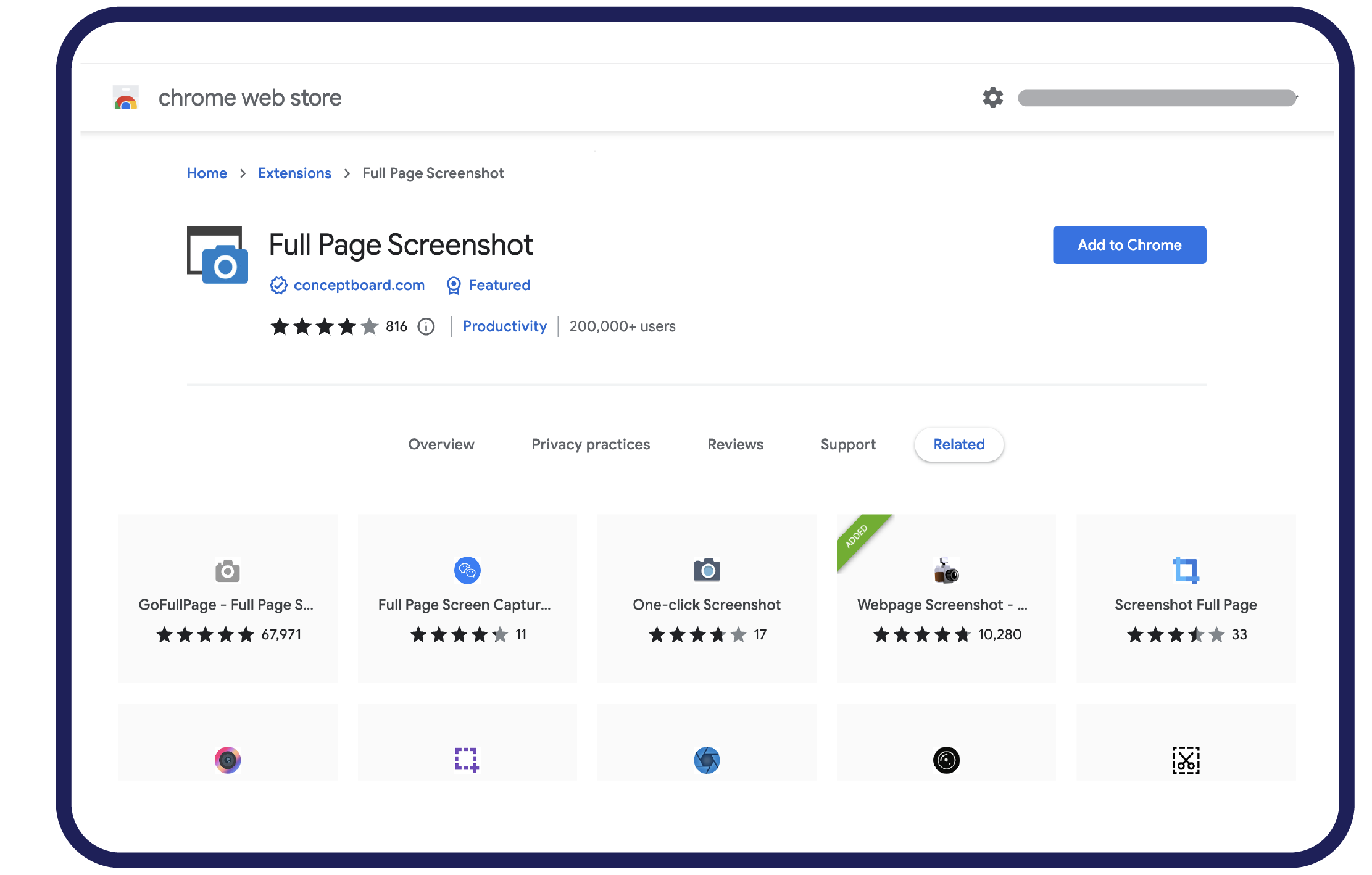Click the Screenshot Full Page crop icon
The width and height of the screenshot is (1372, 875).
pyautogui.click(x=1184, y=570)
